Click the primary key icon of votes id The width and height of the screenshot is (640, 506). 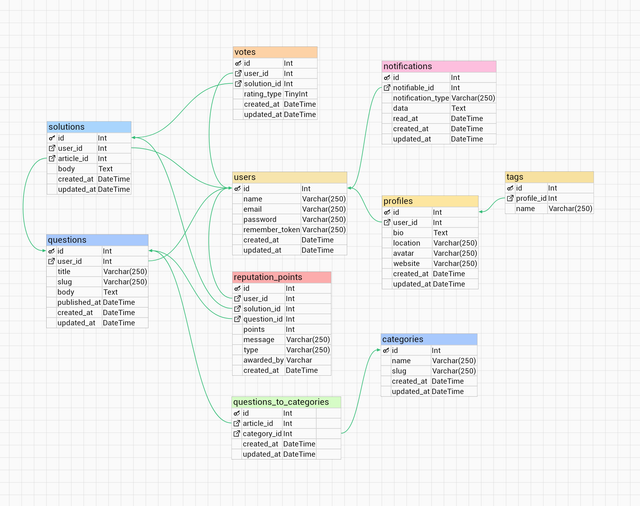pos(238,63)
